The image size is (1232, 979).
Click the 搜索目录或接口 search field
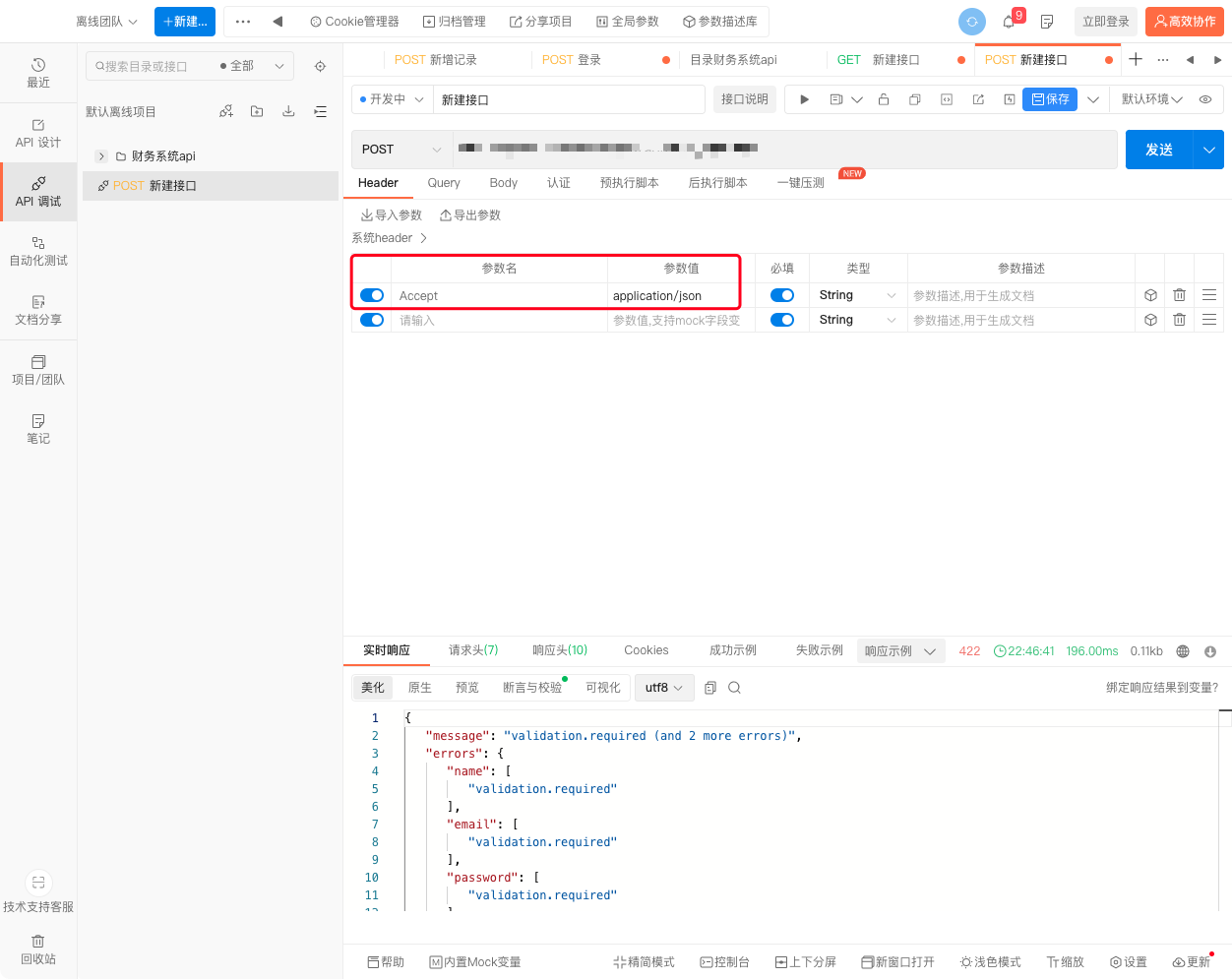(x=148, y=66)
